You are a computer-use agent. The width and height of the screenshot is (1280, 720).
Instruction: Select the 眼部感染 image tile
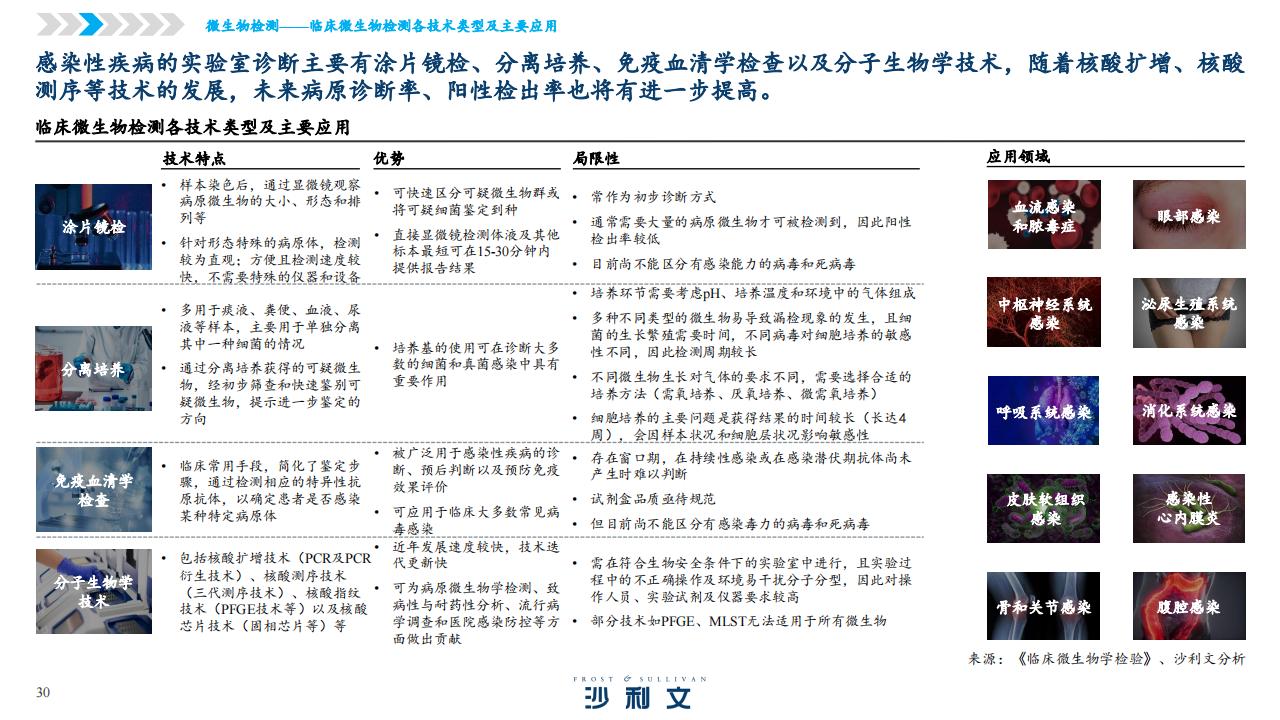(1189, 214)
